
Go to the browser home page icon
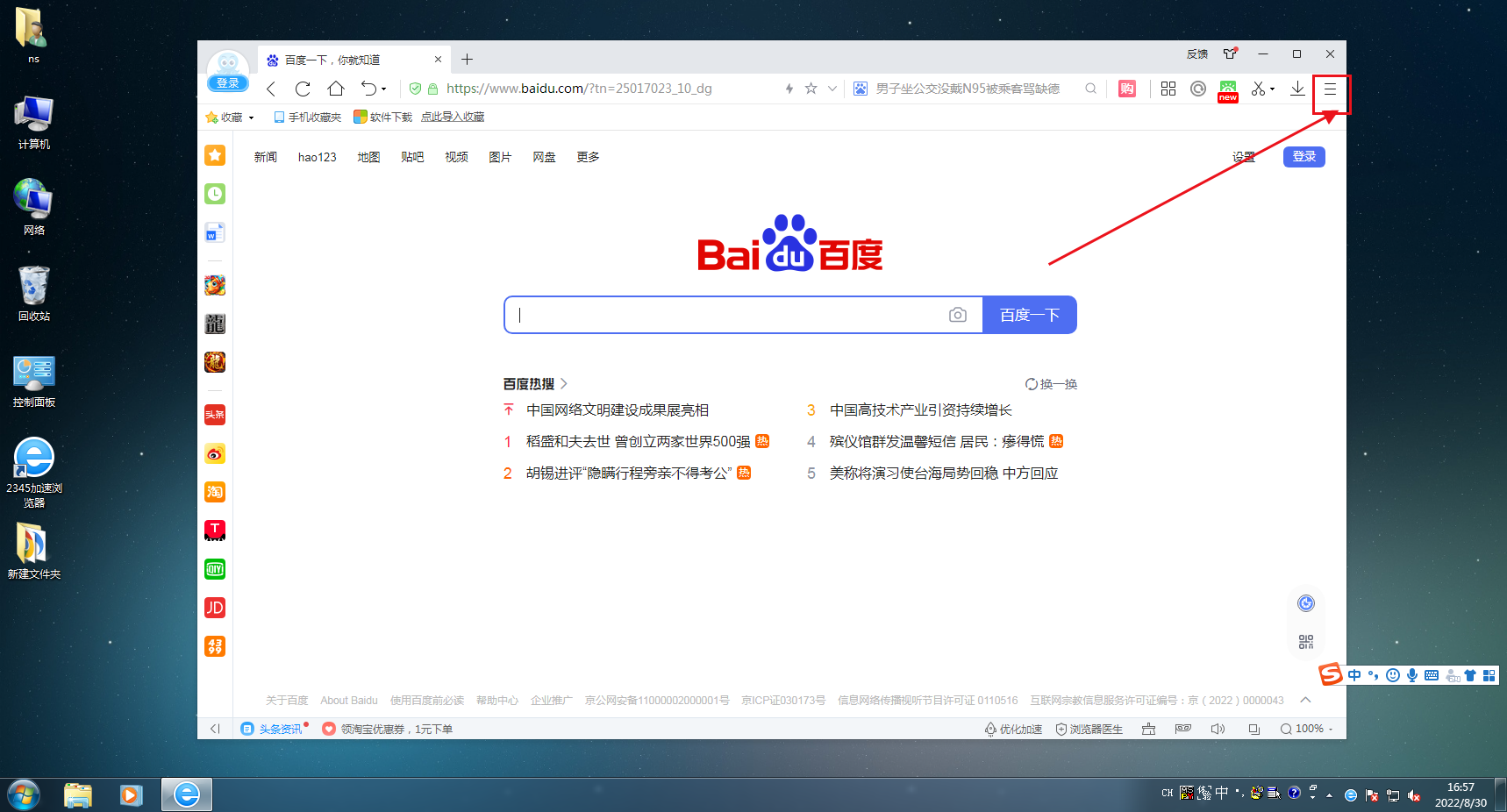pyautogui.click(x=336, y=89)
